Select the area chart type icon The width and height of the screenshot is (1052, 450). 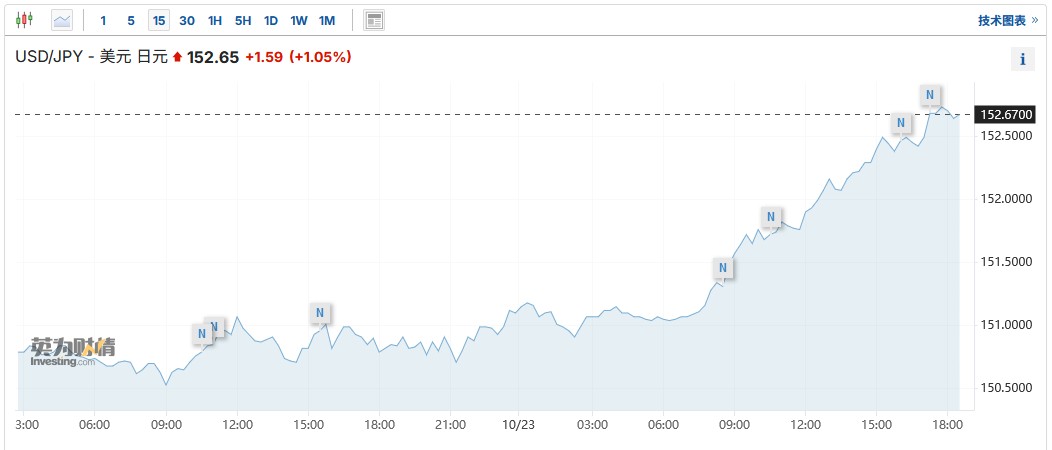click(x=62, y=20)
